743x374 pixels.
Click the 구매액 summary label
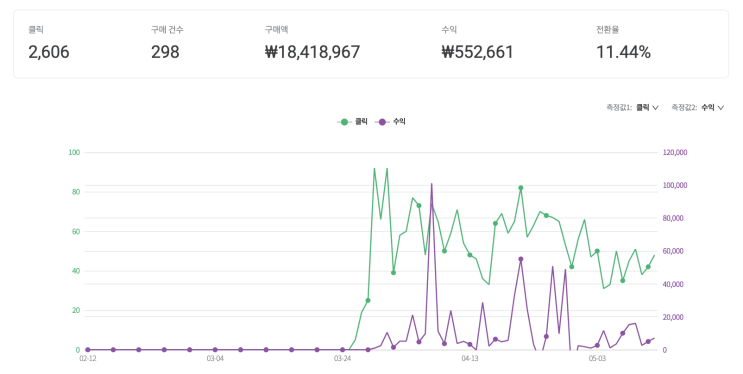(x=276, y=29)
